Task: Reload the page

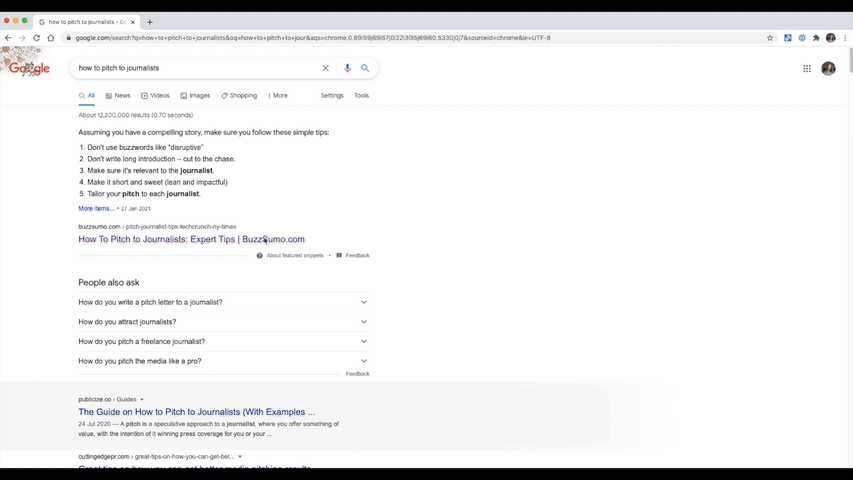Action: [x=37, y=38]
